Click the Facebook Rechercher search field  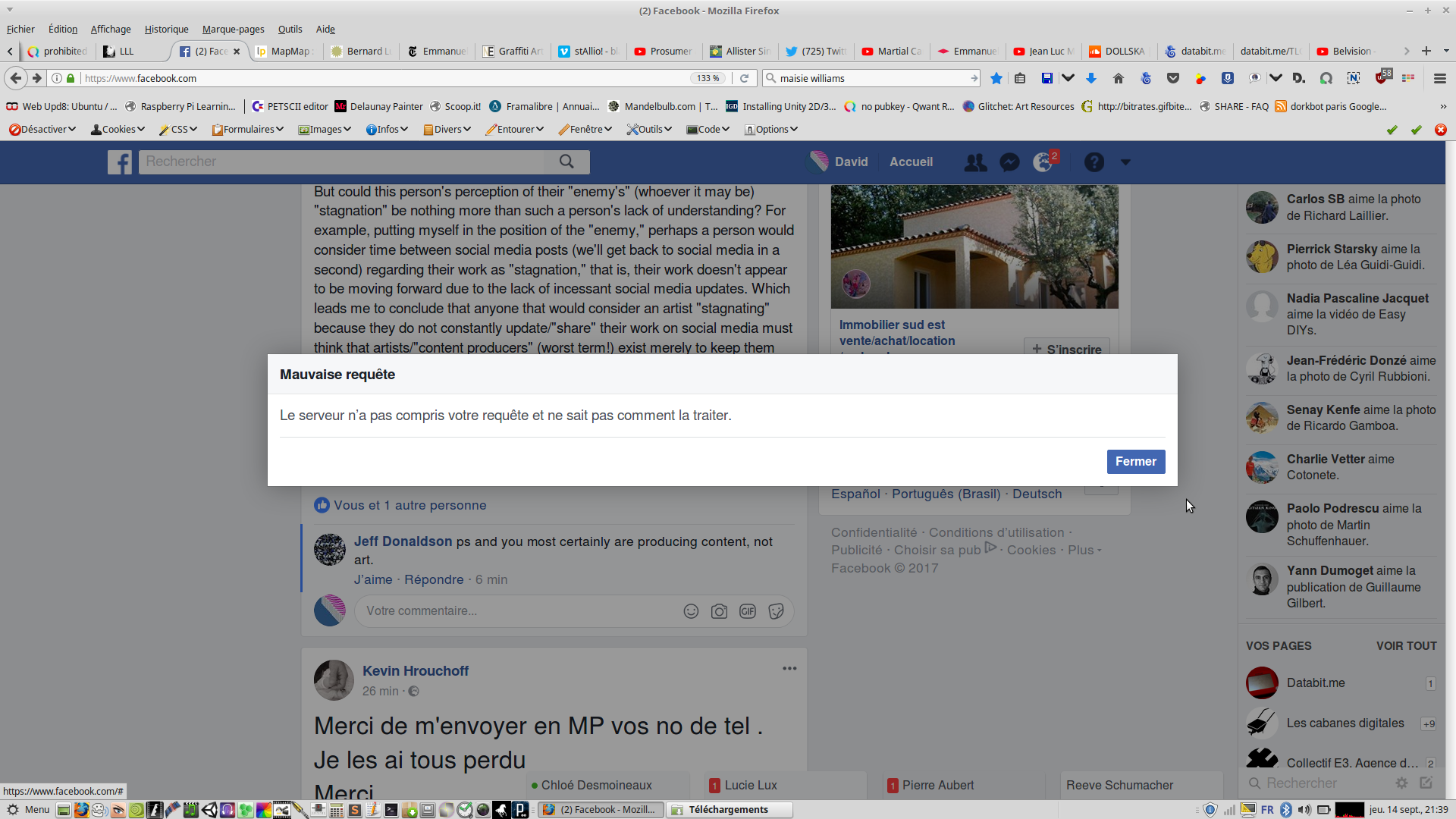click(x=341, y=162)
